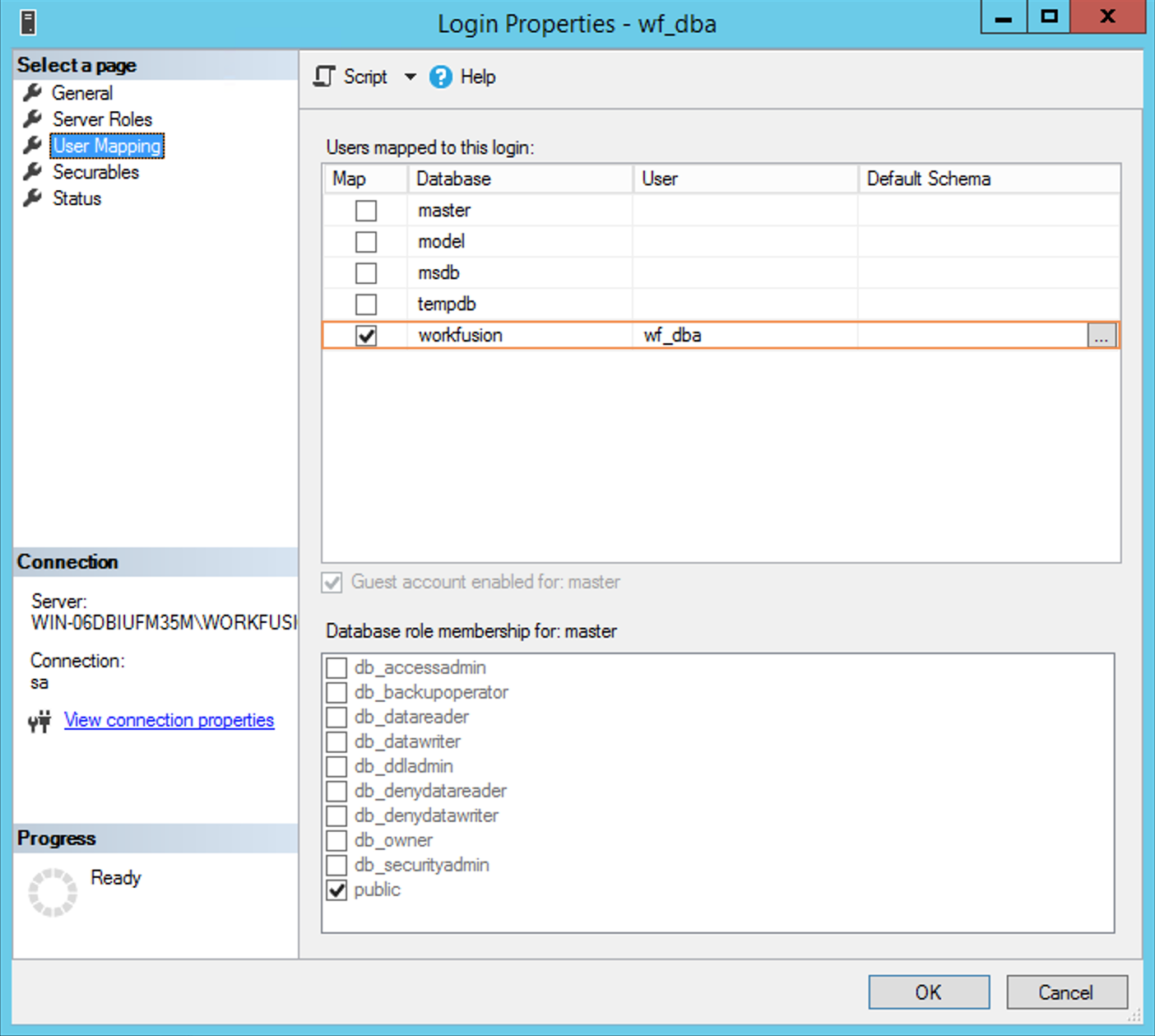This screenshot has height=1036, width=1155.
Task: Open the Script dropdown arrow
Action: (x=410, y=77)
